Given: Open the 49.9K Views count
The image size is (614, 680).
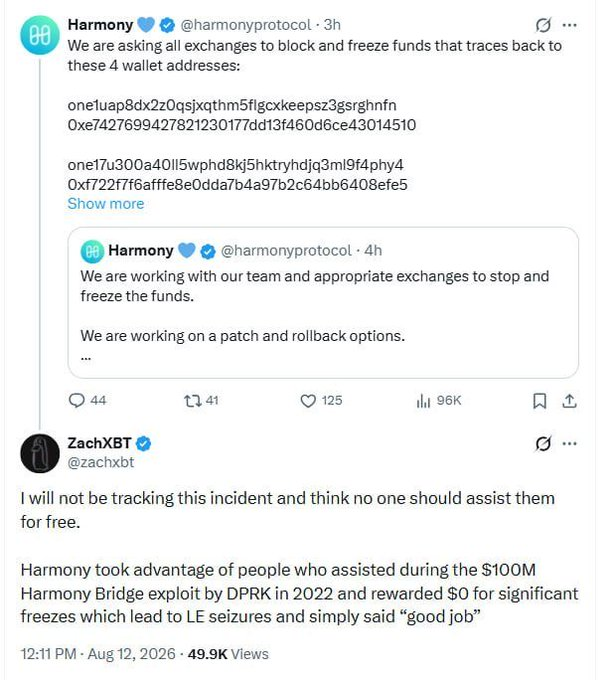Looking at the screenshot, I should 228,654.
